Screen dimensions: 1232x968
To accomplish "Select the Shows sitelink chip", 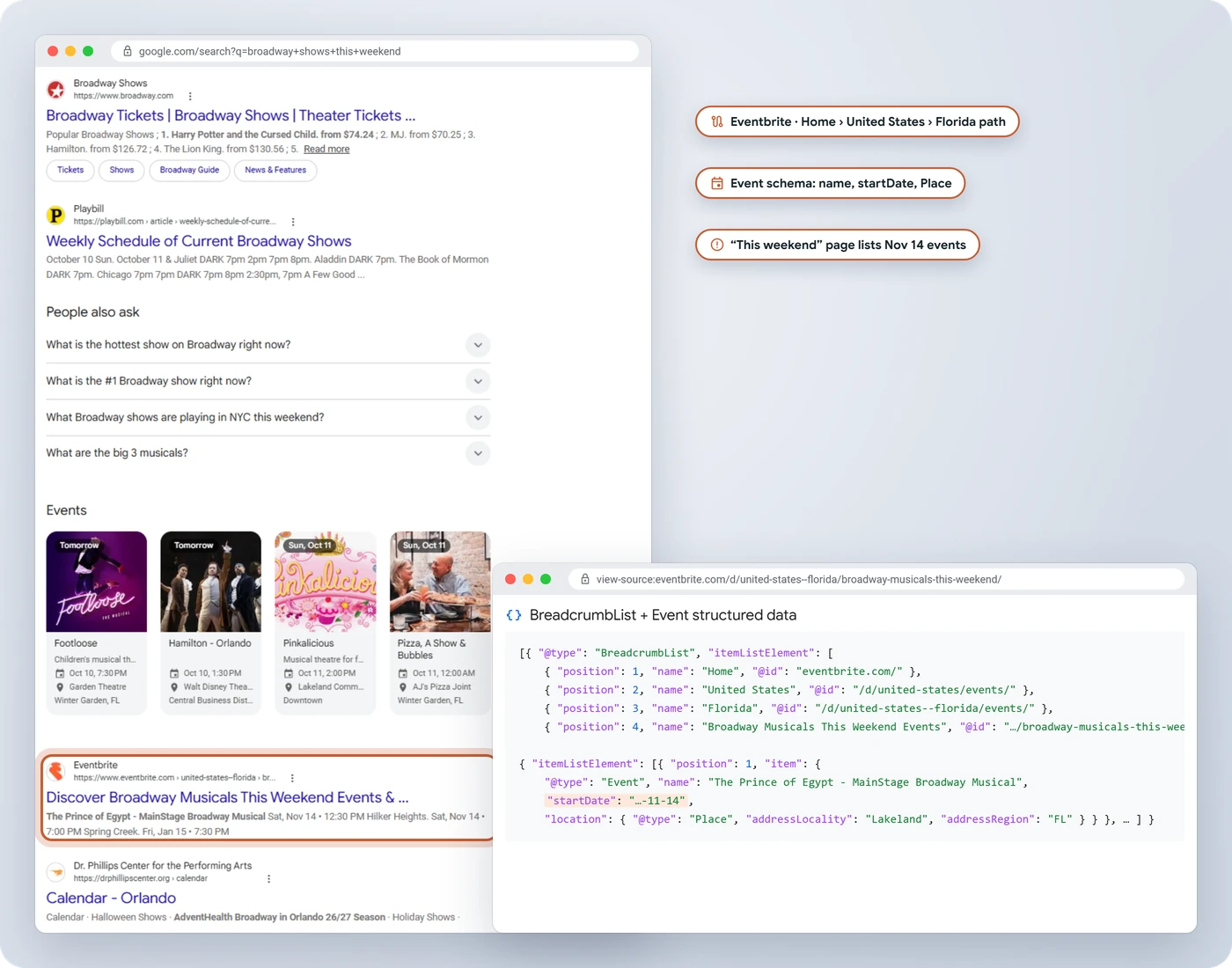I will tap(122, 170).
